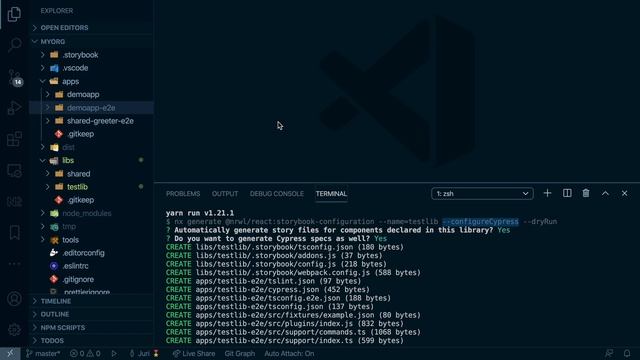640x360 pixels.
Task: Switch to the Output tab
Action: pyautogui.click(x=225, y=194)
